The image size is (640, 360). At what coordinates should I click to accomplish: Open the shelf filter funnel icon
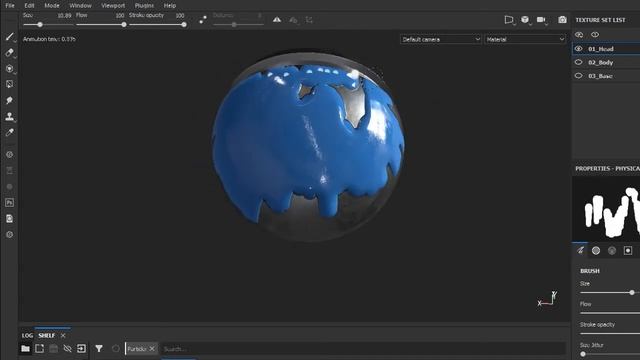tap(99, 349)
